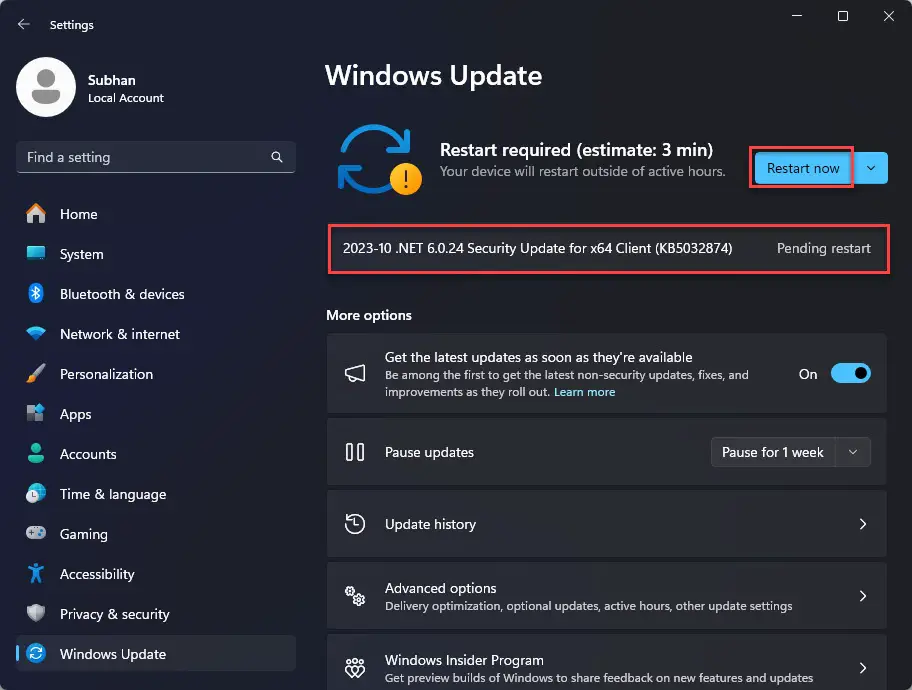Click the Accessibility figure icon
The height and width of the screenshot is (690, 912).
(36, 573)
